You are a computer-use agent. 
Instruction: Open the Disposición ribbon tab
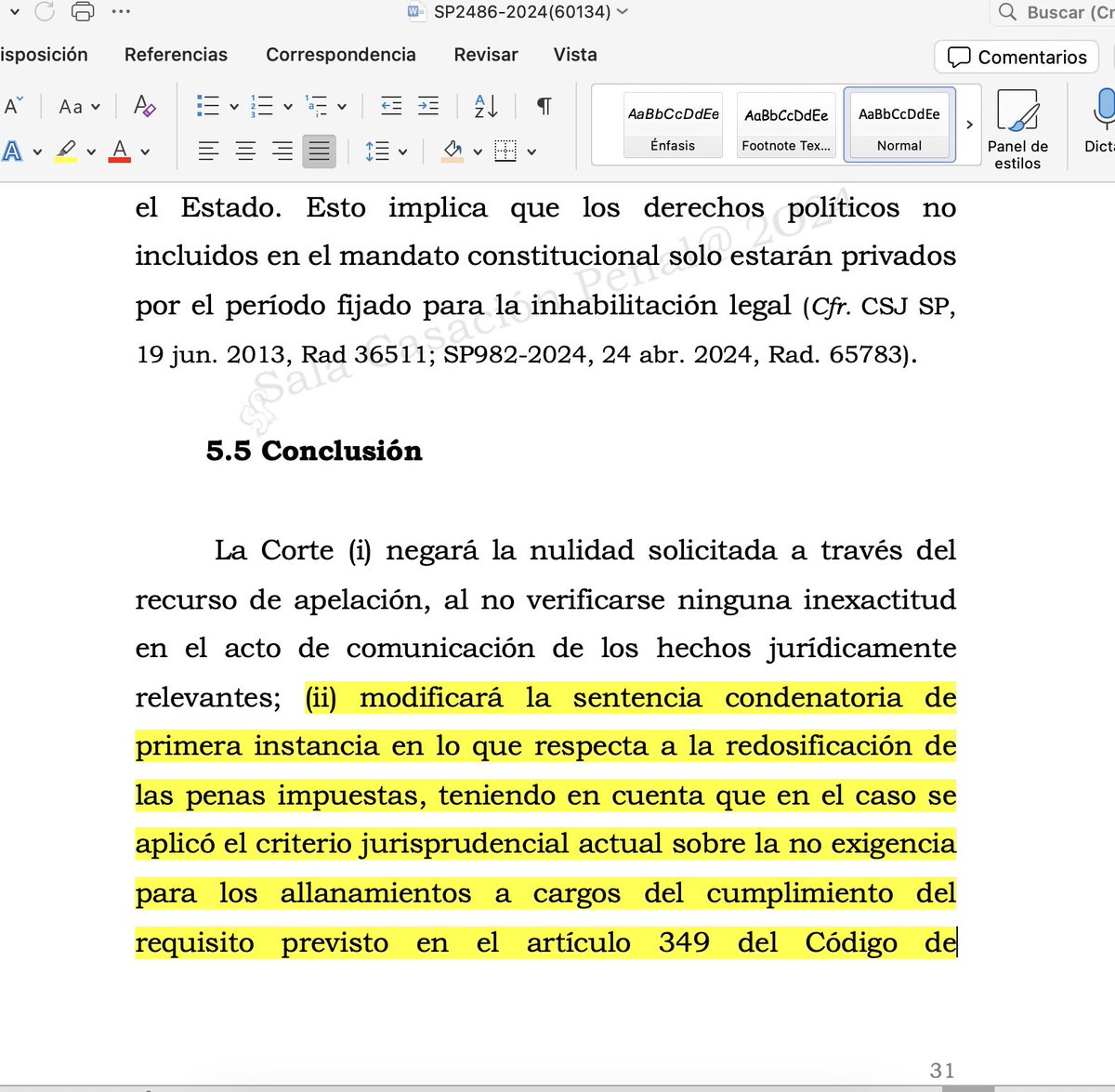[x=44, y=55]
